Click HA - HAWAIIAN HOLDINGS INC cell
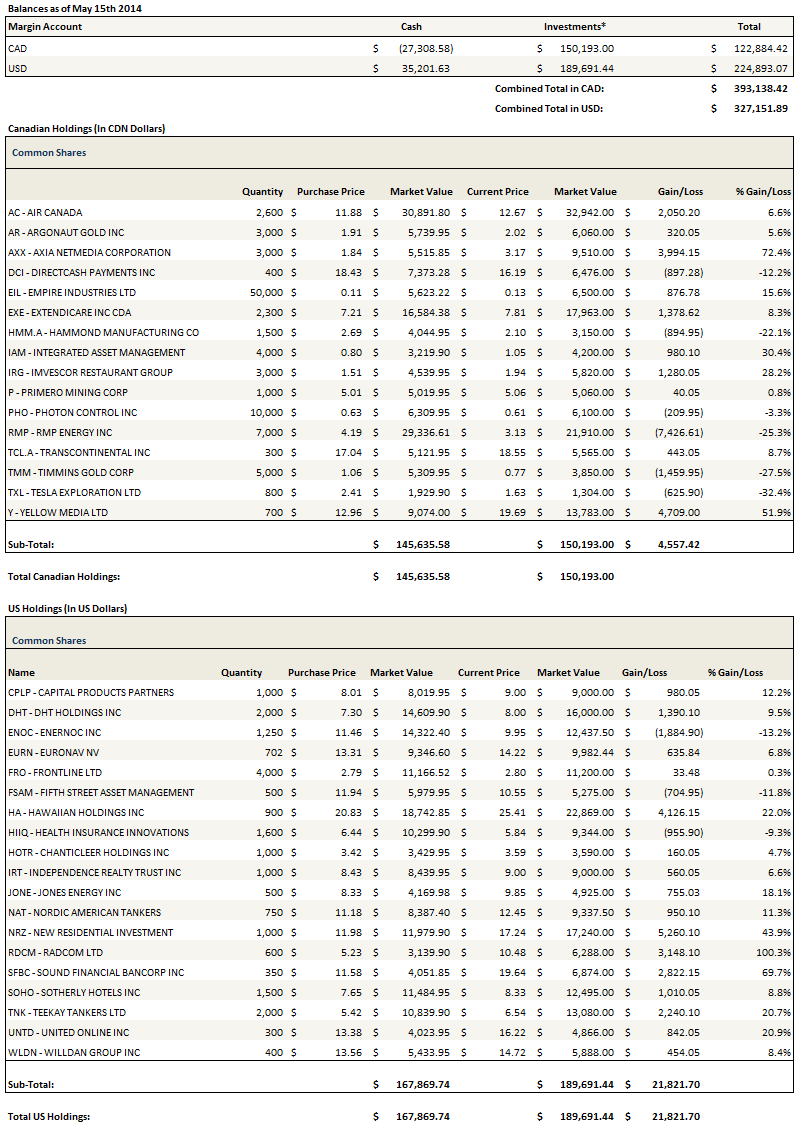The image size is (801, 1124). (76, 812)
